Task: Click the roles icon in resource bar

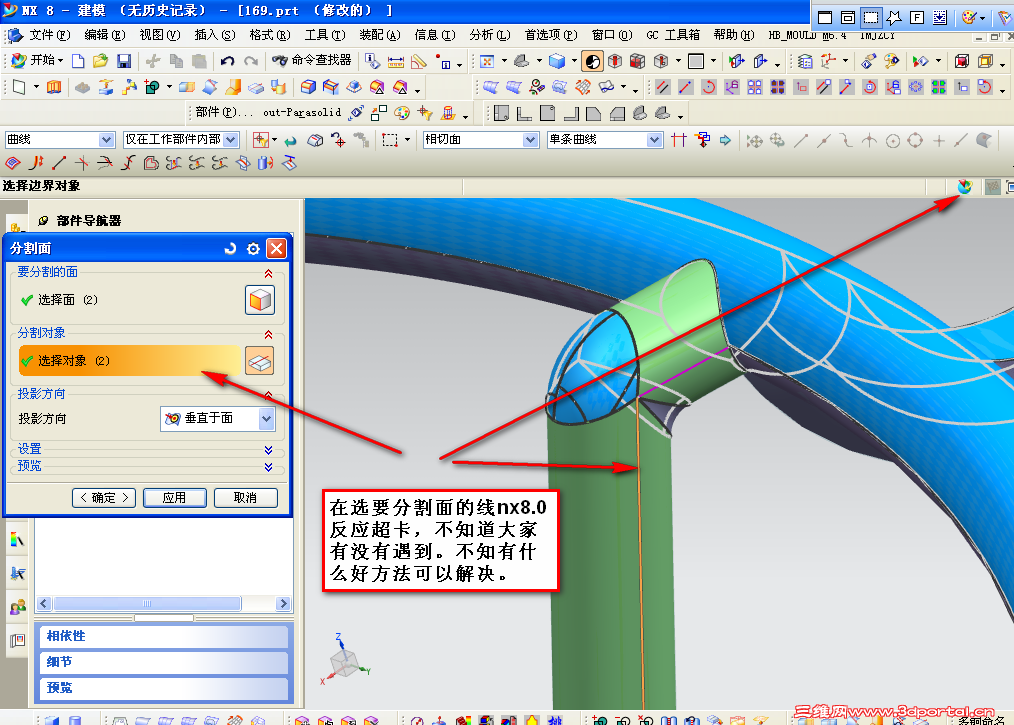Action: pyautogui.click(x=17, y=607)
